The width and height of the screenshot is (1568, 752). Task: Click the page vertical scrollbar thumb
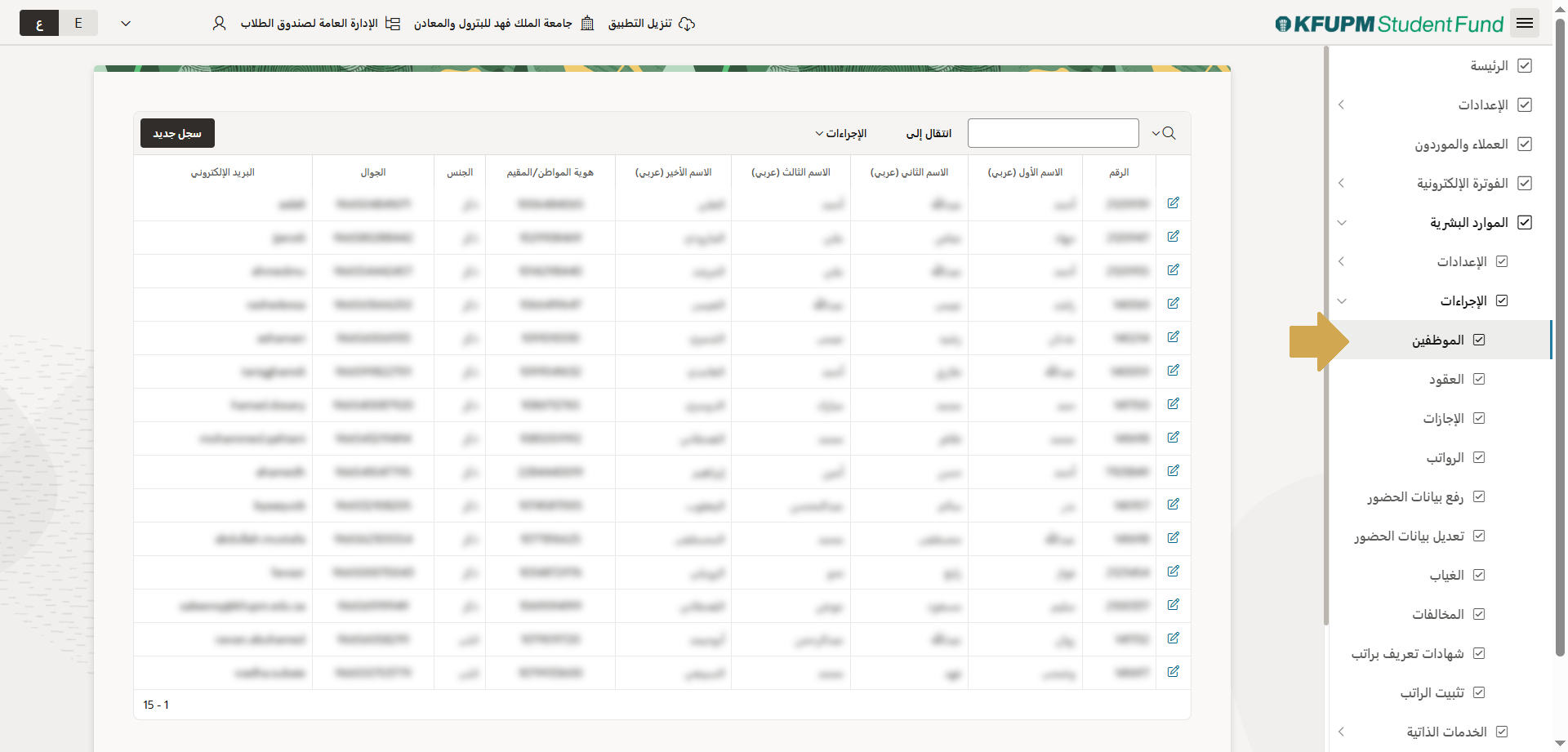(1560, 336)
